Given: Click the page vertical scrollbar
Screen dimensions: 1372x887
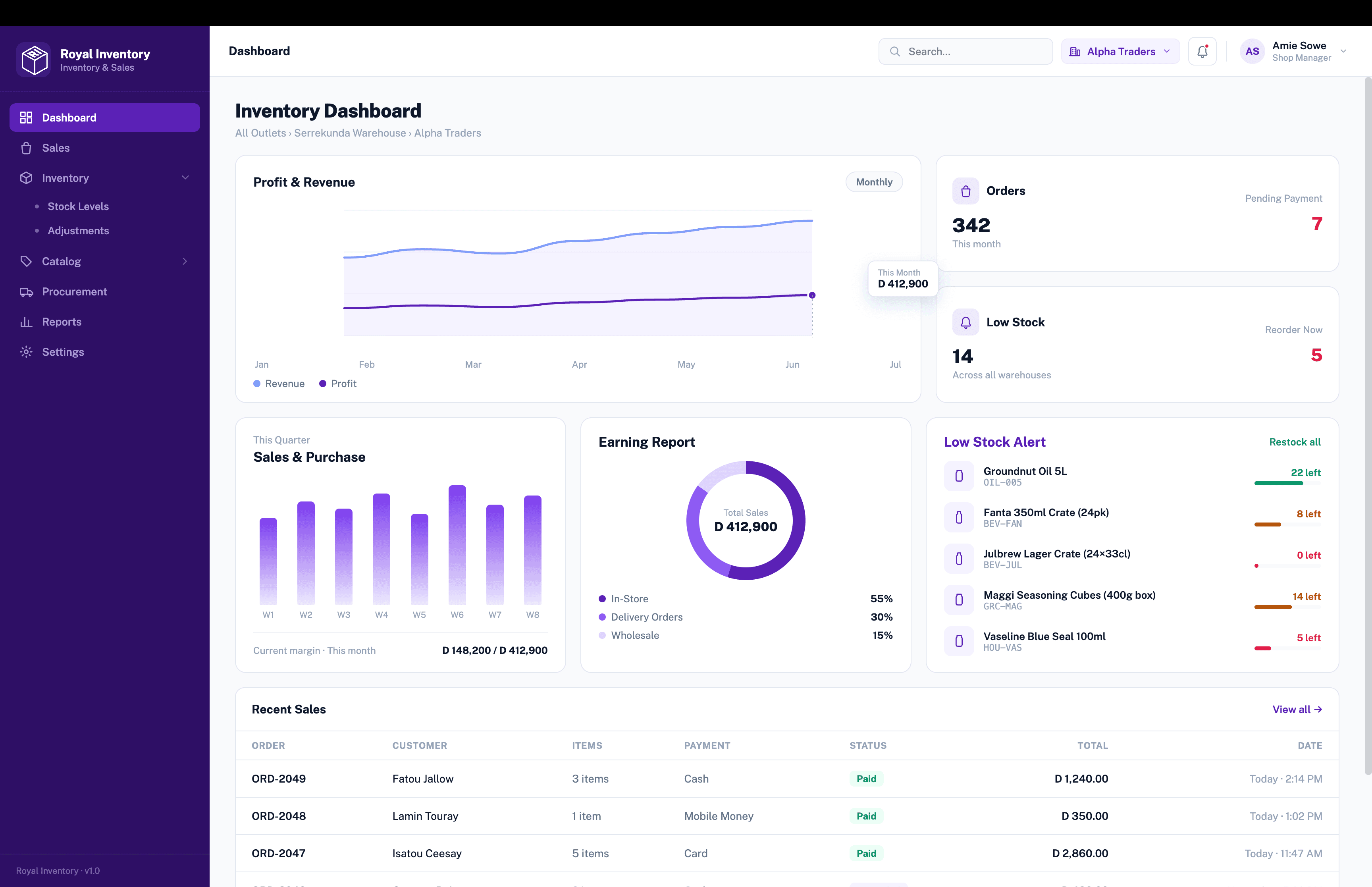Looking at the screenshot, I should point(1368,426).
